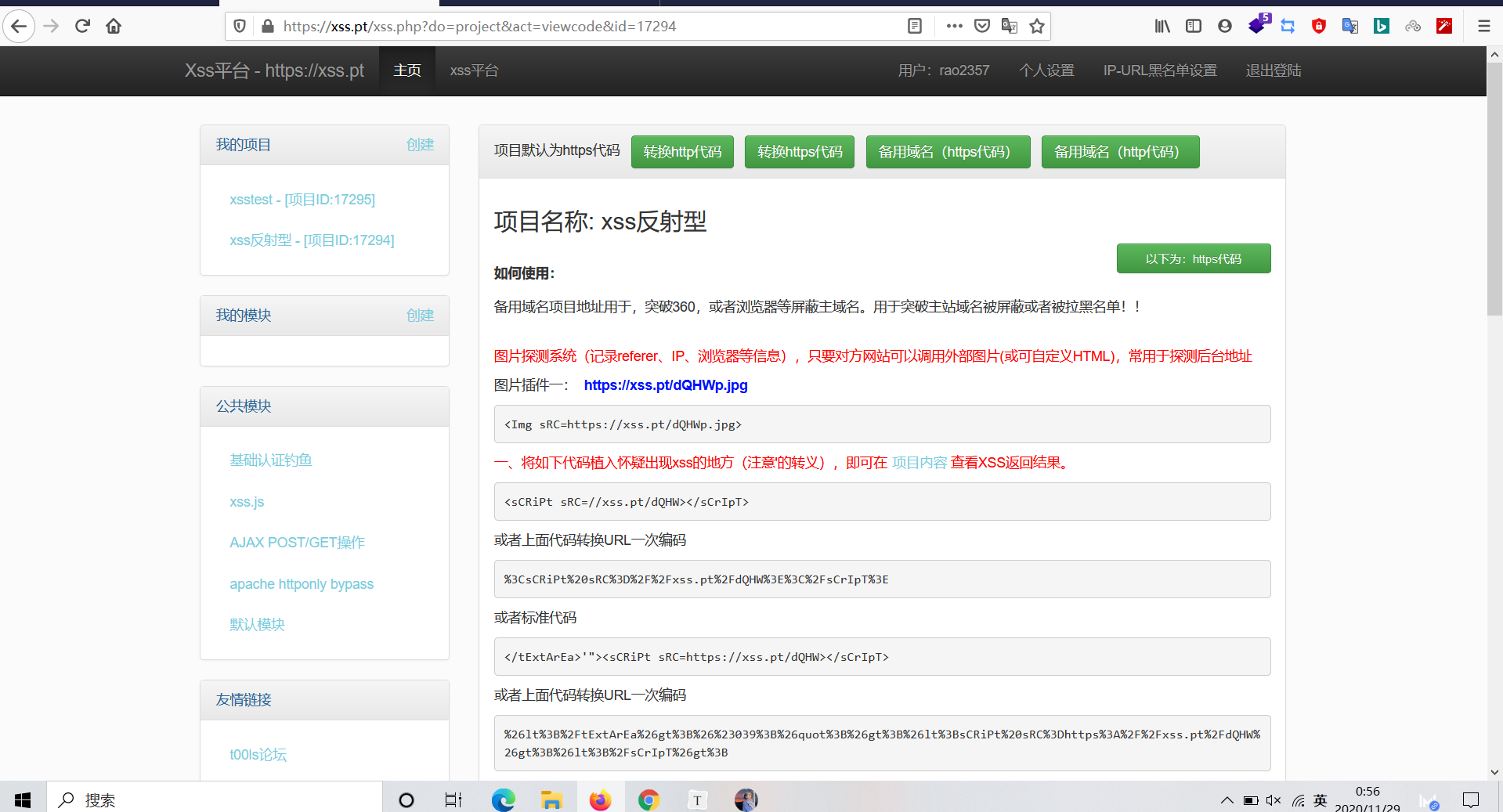Open the Library bookshelf icon
1503x812 pixels.
pos(1162,27)
